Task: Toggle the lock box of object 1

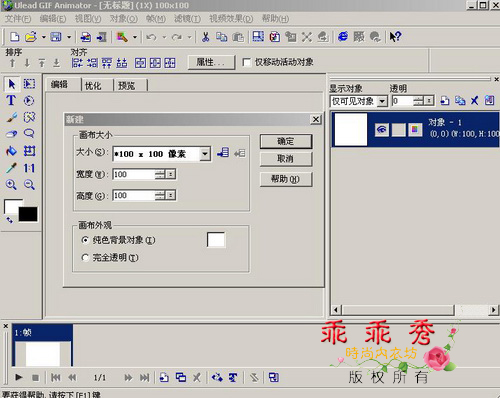Action: (398, 129)
